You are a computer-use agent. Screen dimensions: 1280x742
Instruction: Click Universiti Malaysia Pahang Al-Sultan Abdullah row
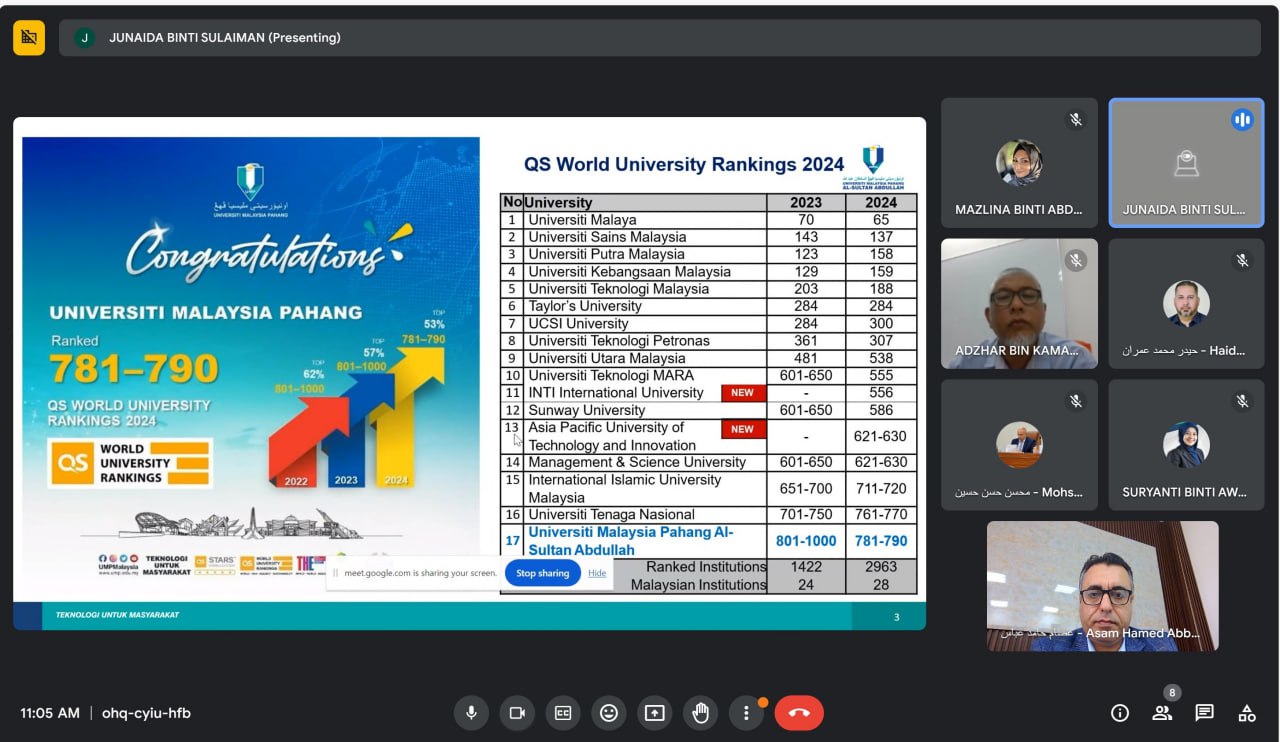pyautogui.click(x=708, y=541)
